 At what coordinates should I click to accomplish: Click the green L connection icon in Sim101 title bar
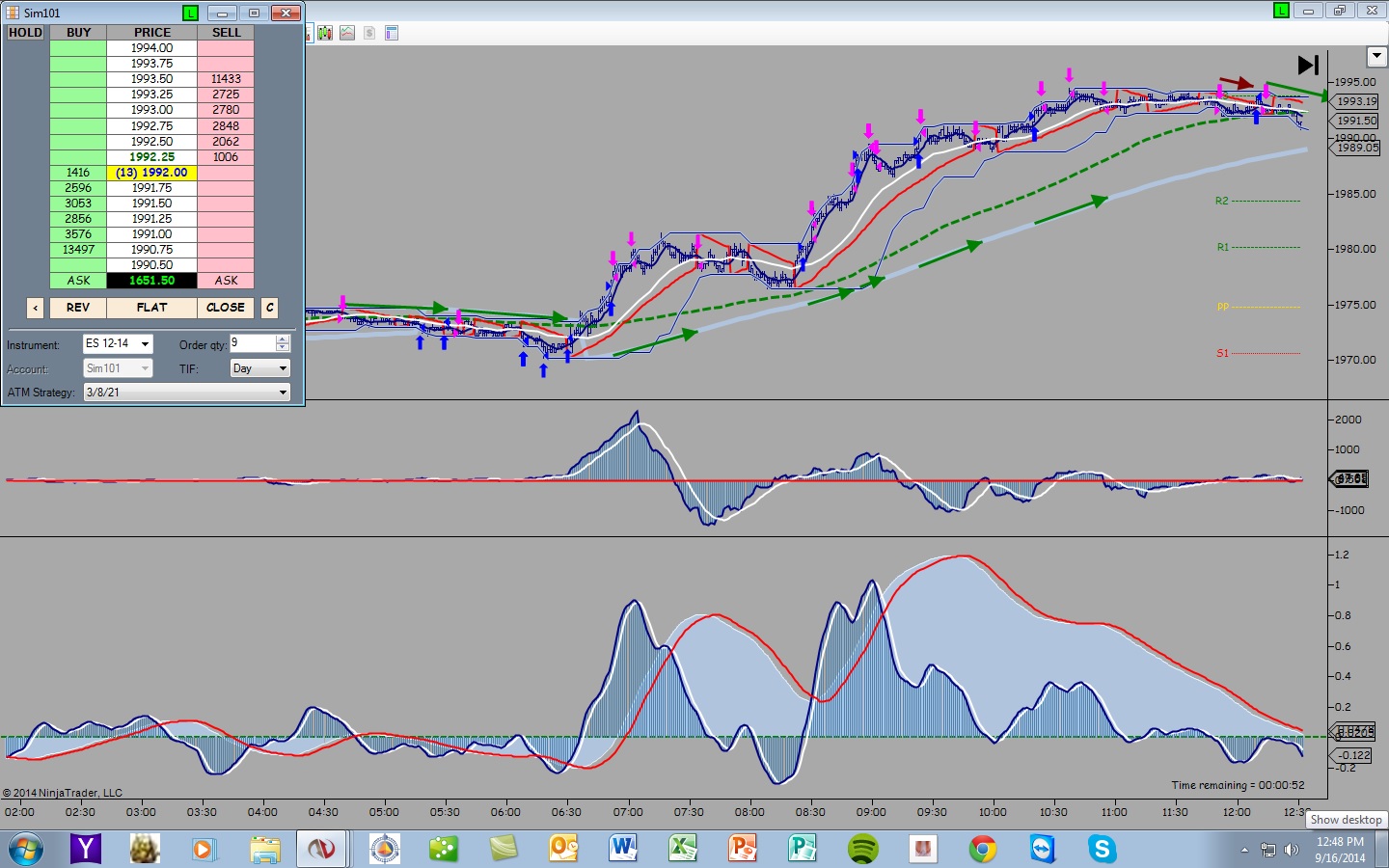pyautogui.click(x=190, y=13)
